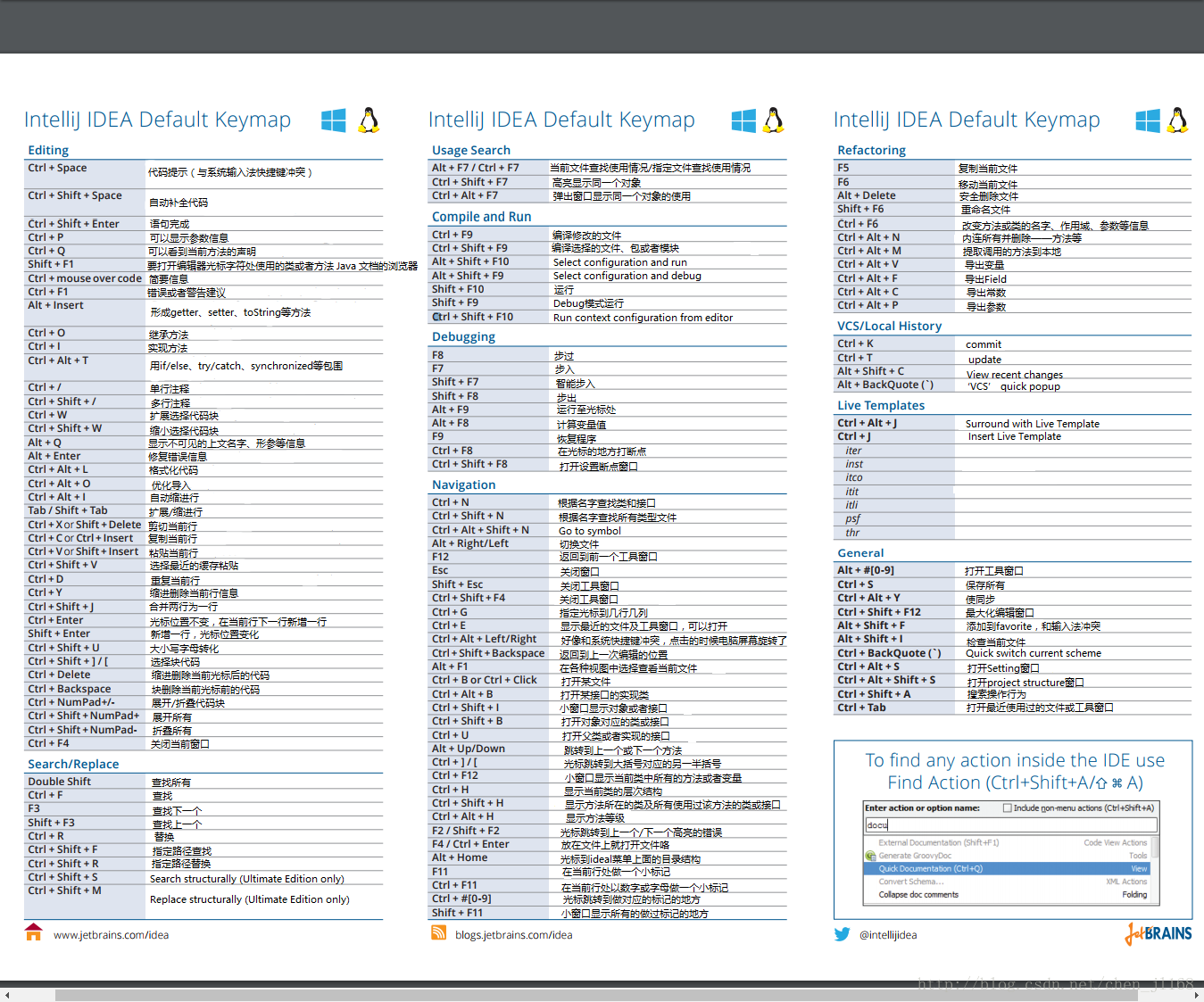Click the 'Ctrl + Shift + NumPad+' shortcut row
1204x1002 pixels.
coord(203,716)
